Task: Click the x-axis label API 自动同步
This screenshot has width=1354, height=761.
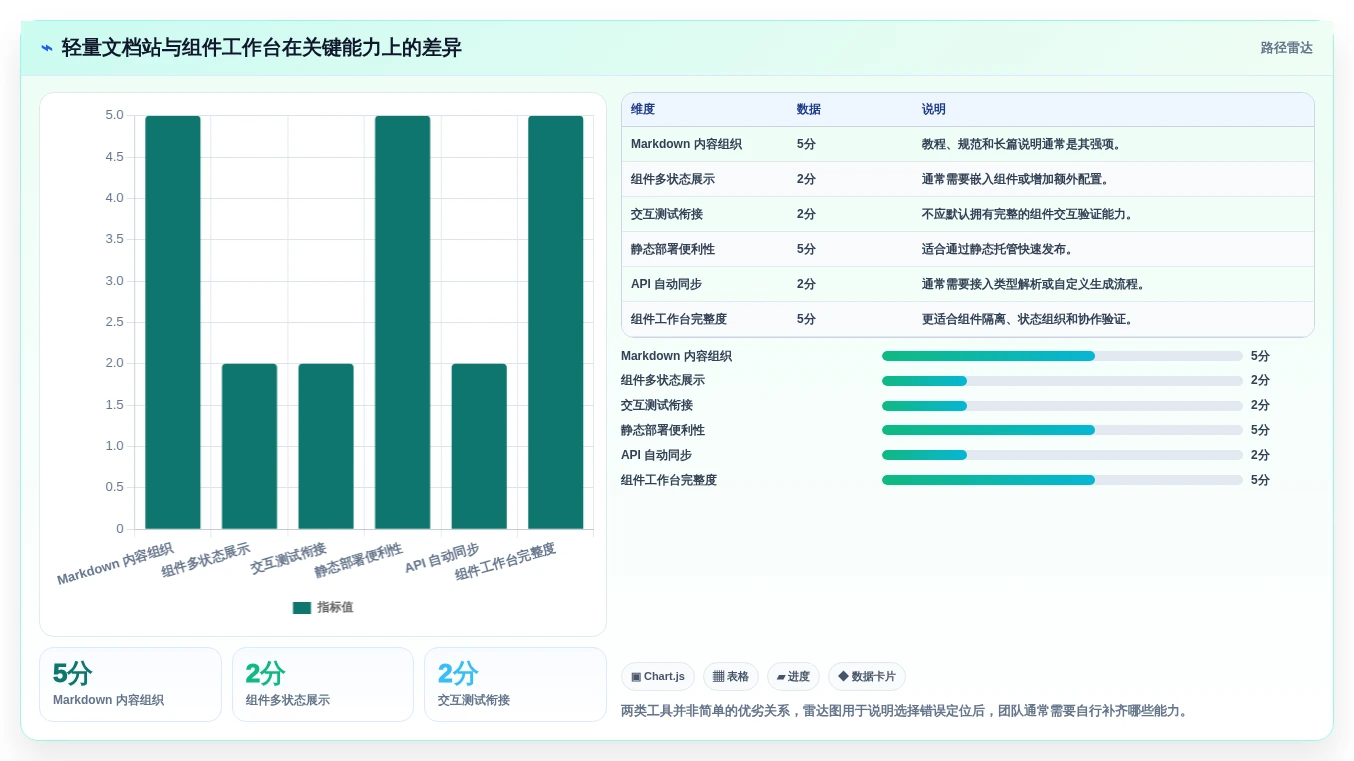Action: [442, 559]
